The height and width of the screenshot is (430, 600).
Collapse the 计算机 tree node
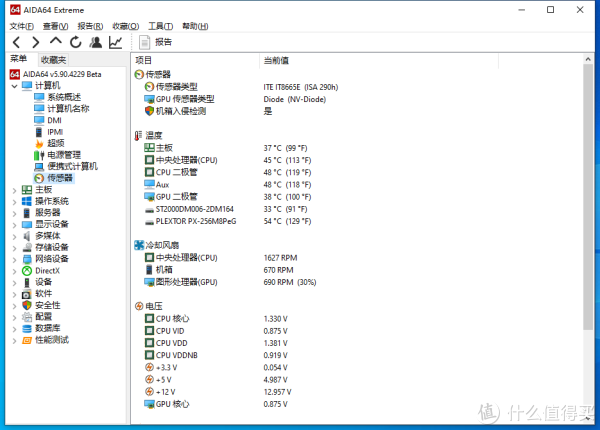click(15, 86)
